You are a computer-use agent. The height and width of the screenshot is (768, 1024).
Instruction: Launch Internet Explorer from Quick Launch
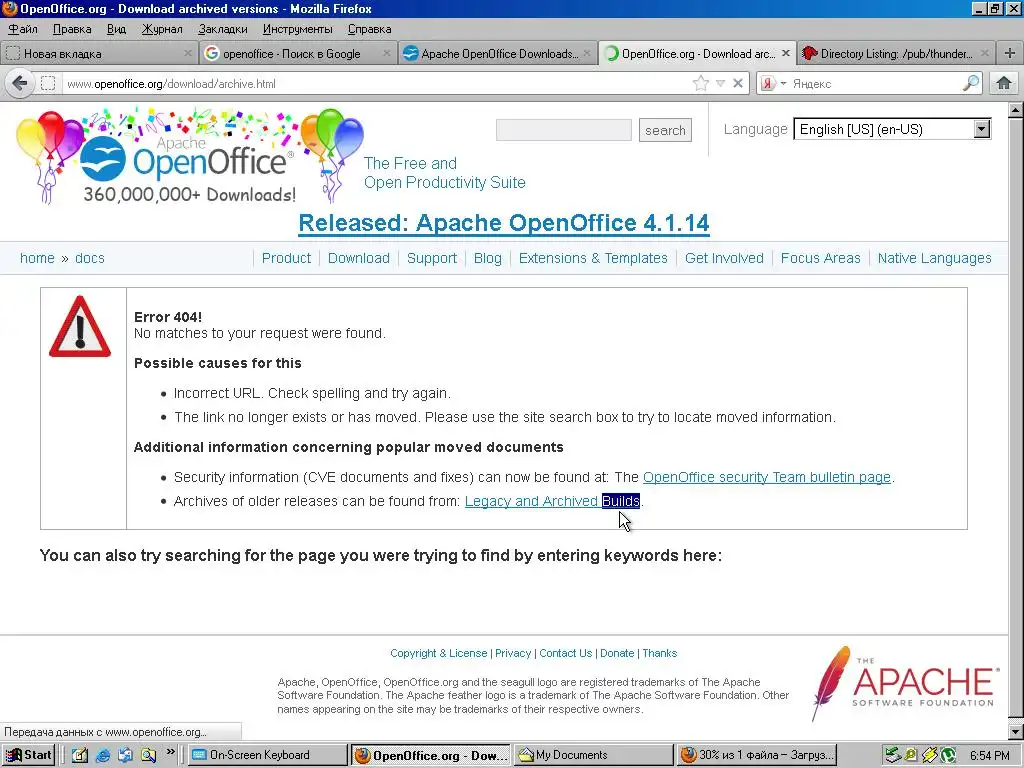[103, 755]
